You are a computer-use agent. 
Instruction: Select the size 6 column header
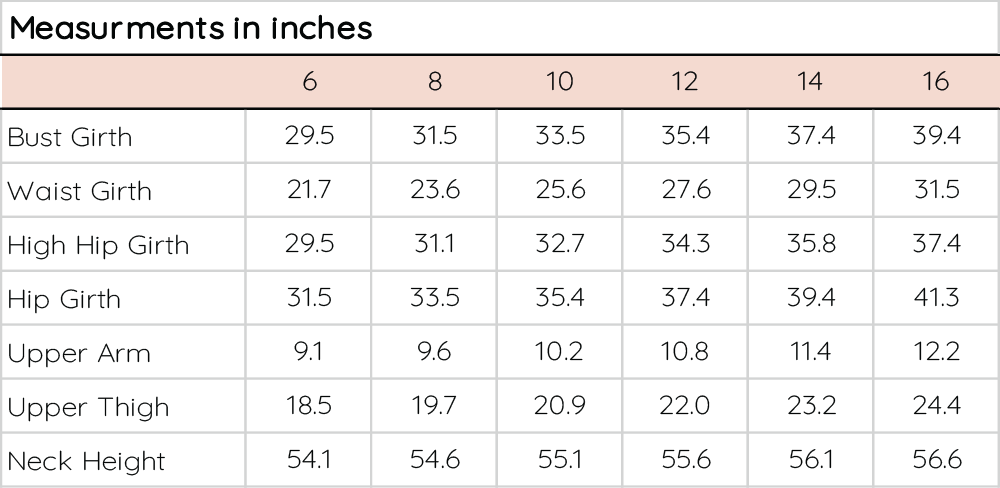pos(309,82)
